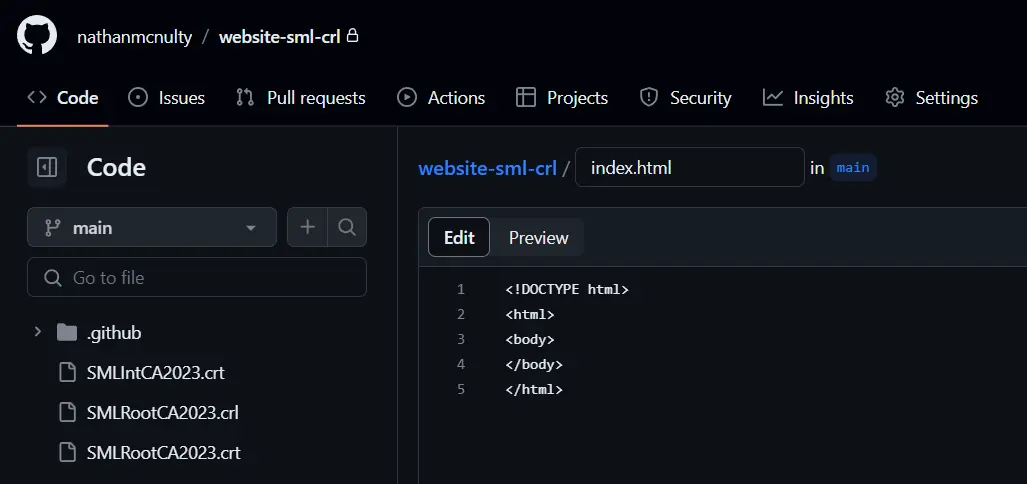Screen dimensions: 1027x484
Task: Switch editor to Preview mode
Action: pyautogui.click(x=538, y=238)
